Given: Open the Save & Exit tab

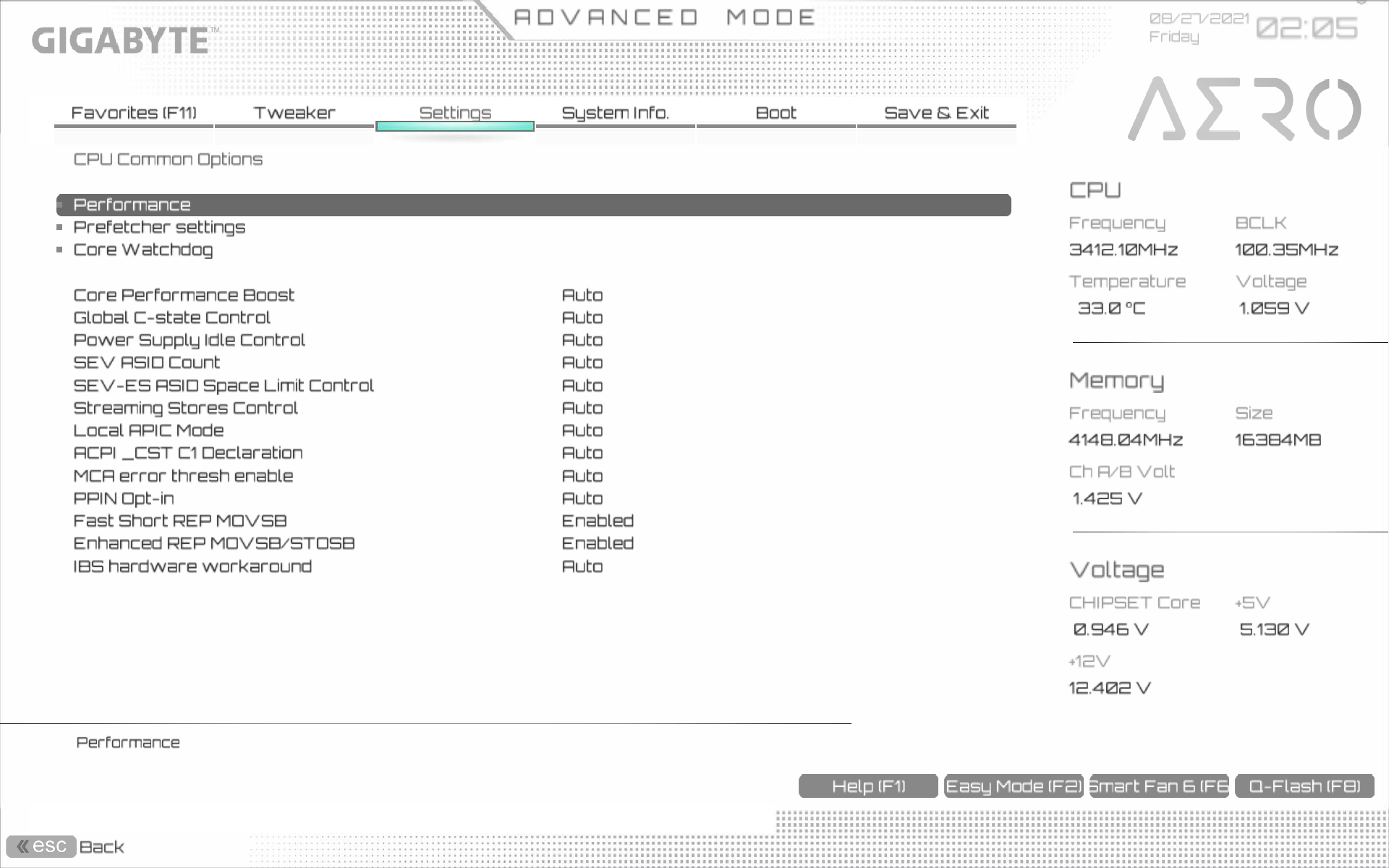Looking at the screenshot, I should (936, 113).
